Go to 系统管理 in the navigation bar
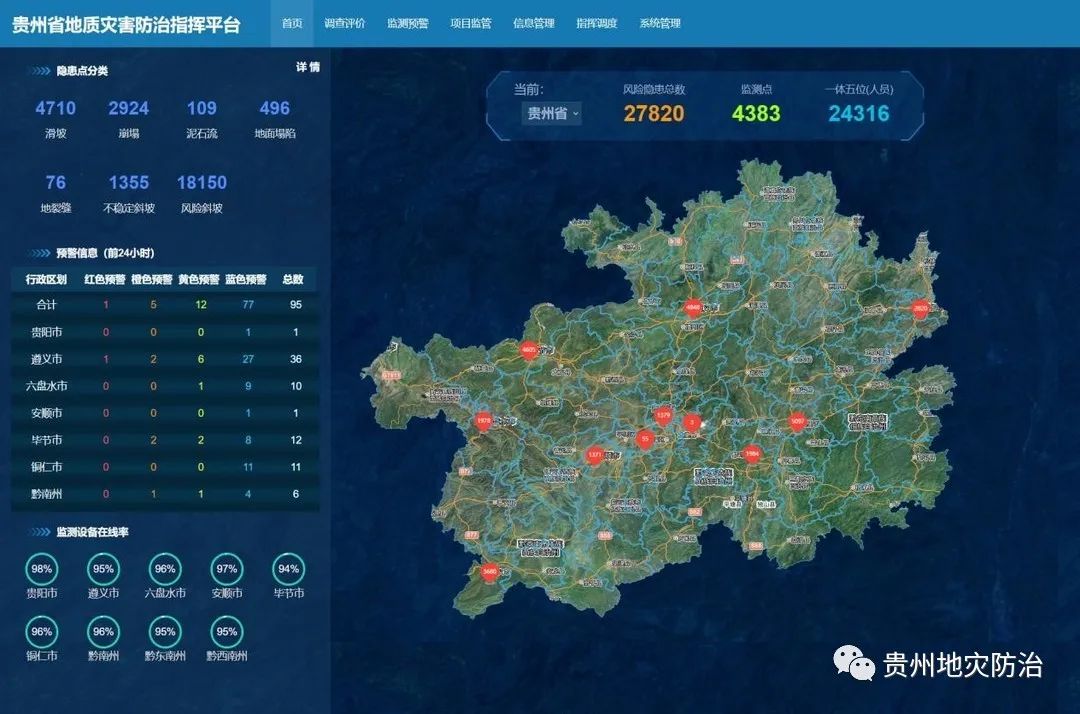The image size is (1080, 714). tap(660, 23)
